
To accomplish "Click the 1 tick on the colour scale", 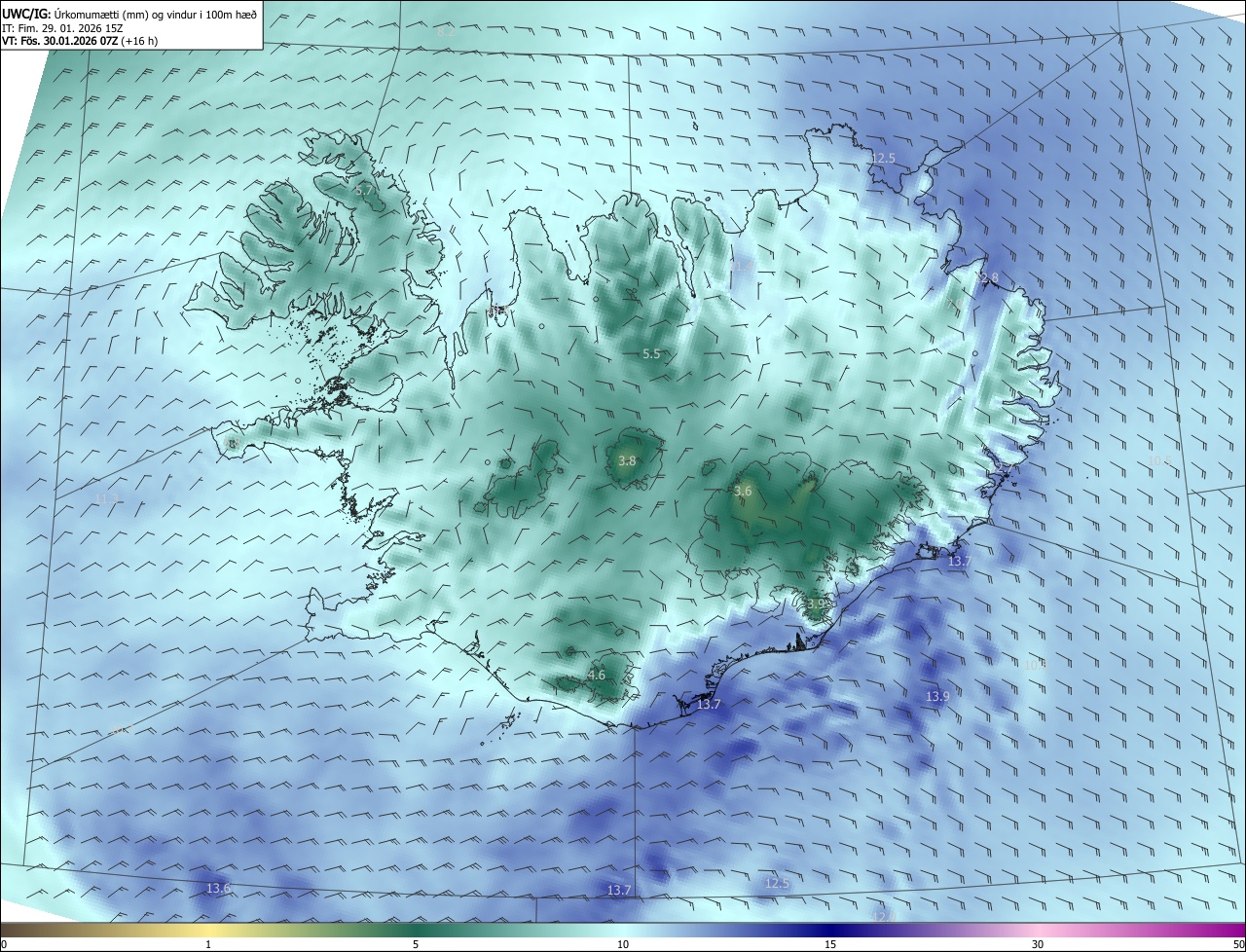I will click(208, 944).
